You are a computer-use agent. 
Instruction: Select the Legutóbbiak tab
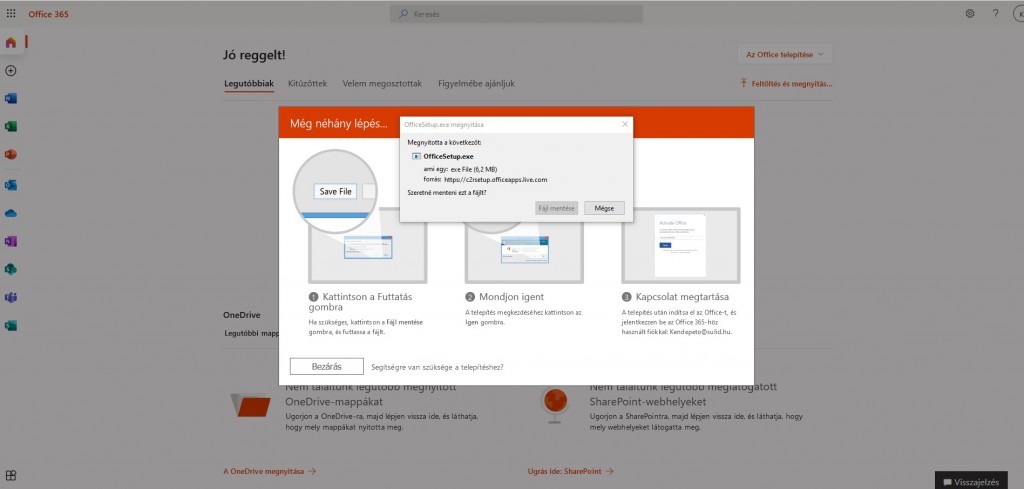pos(249,84)
